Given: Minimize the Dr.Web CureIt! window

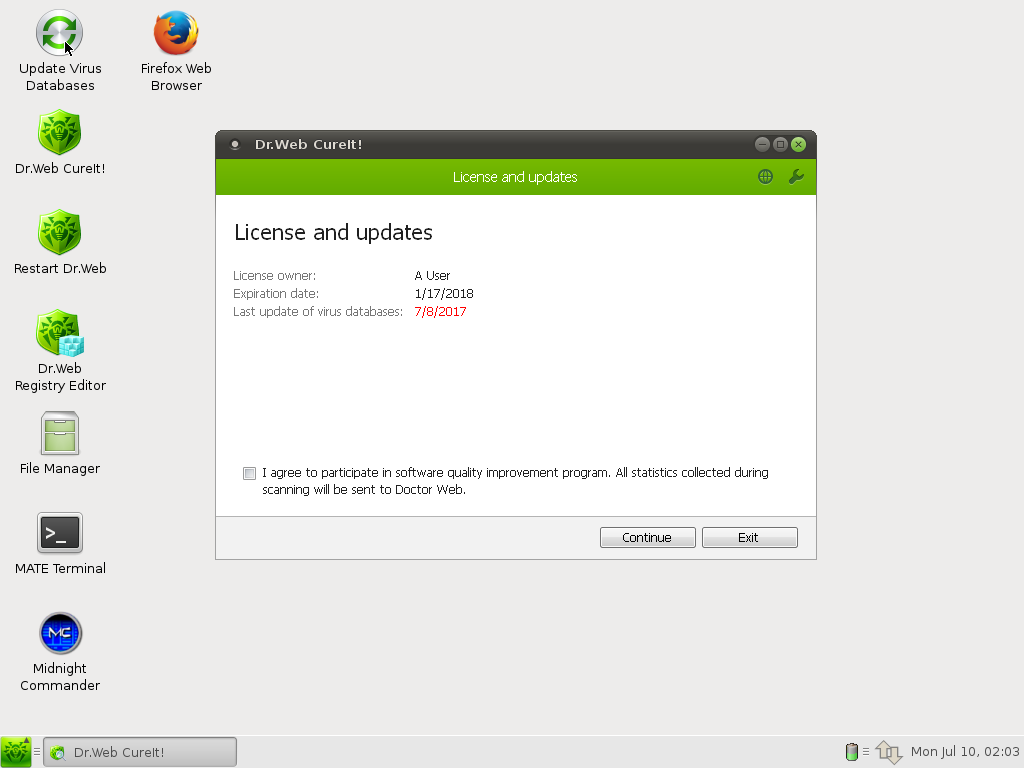Looking at the screenshot, I should click(x=762, y=144).
